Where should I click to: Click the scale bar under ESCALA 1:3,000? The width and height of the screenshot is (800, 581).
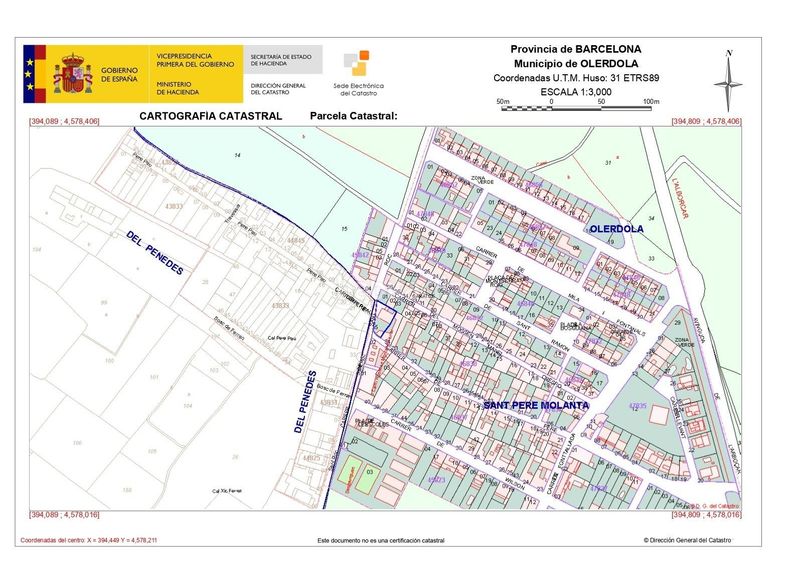point(579,108)
